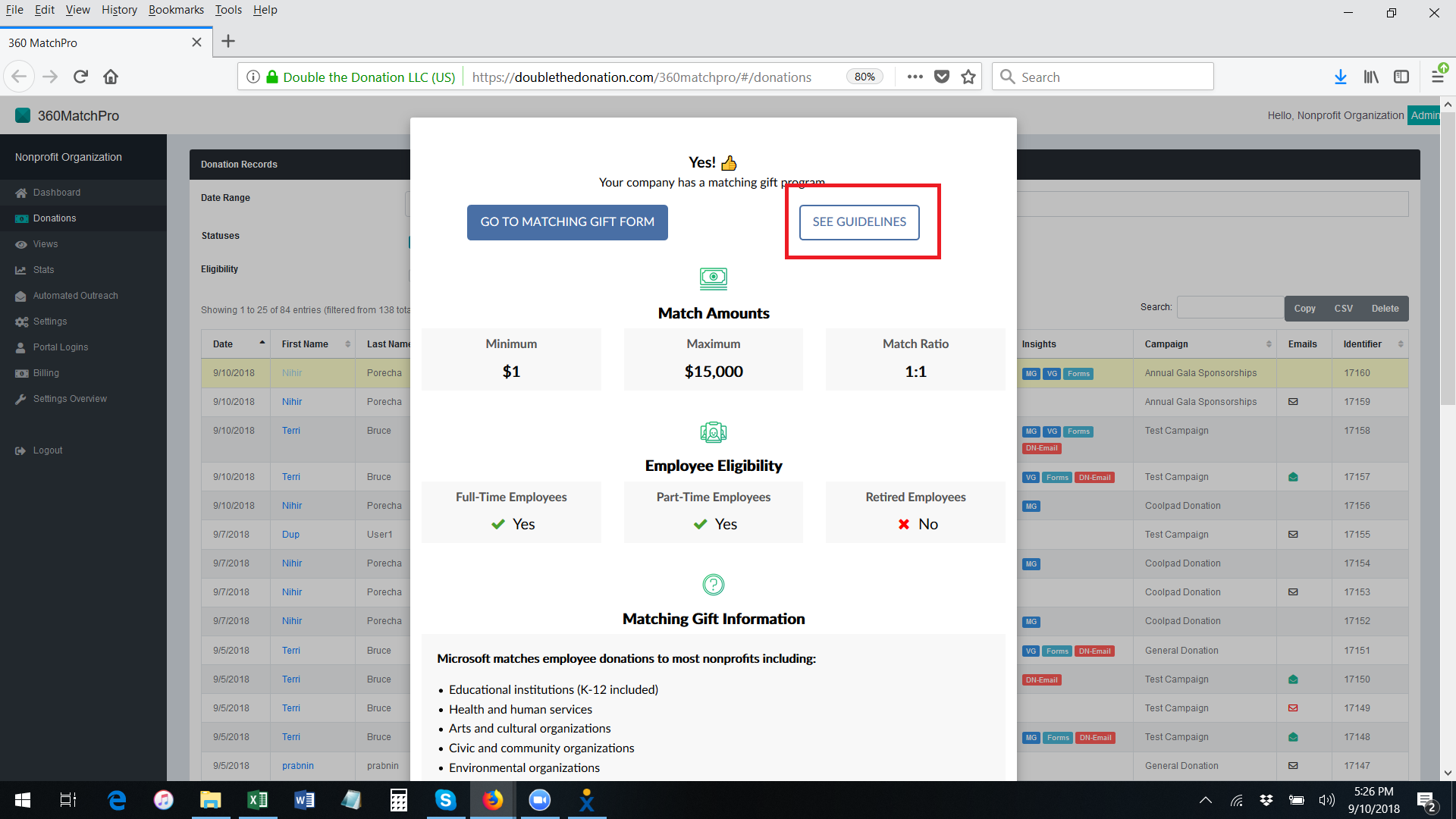The height and width of the screenshot is (819, 1456).
Task: Open the History menu
Action: (119, 10)
